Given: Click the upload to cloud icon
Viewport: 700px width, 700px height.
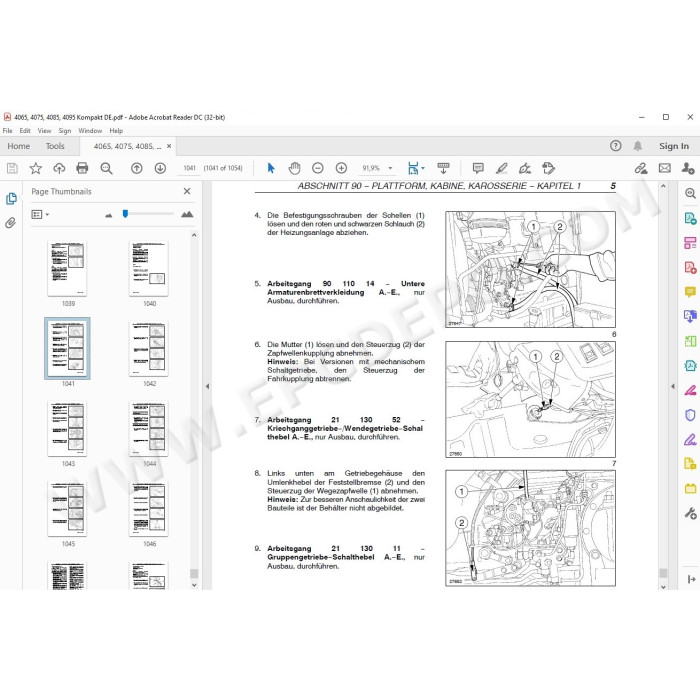Looking at the screenshot, I should coord(59,168).
